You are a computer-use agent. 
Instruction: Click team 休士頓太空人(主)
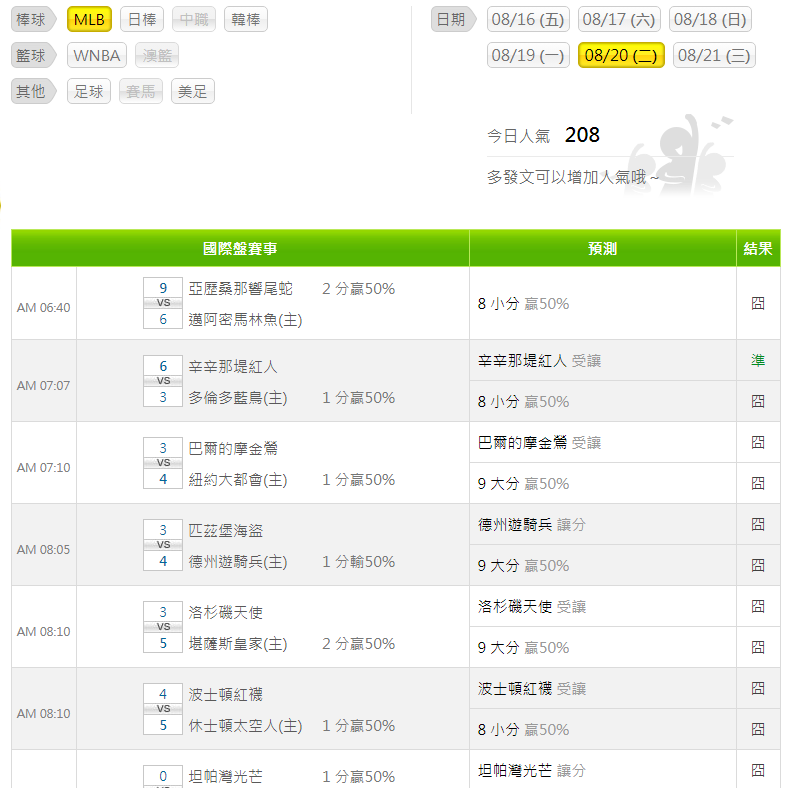point(245,725)
